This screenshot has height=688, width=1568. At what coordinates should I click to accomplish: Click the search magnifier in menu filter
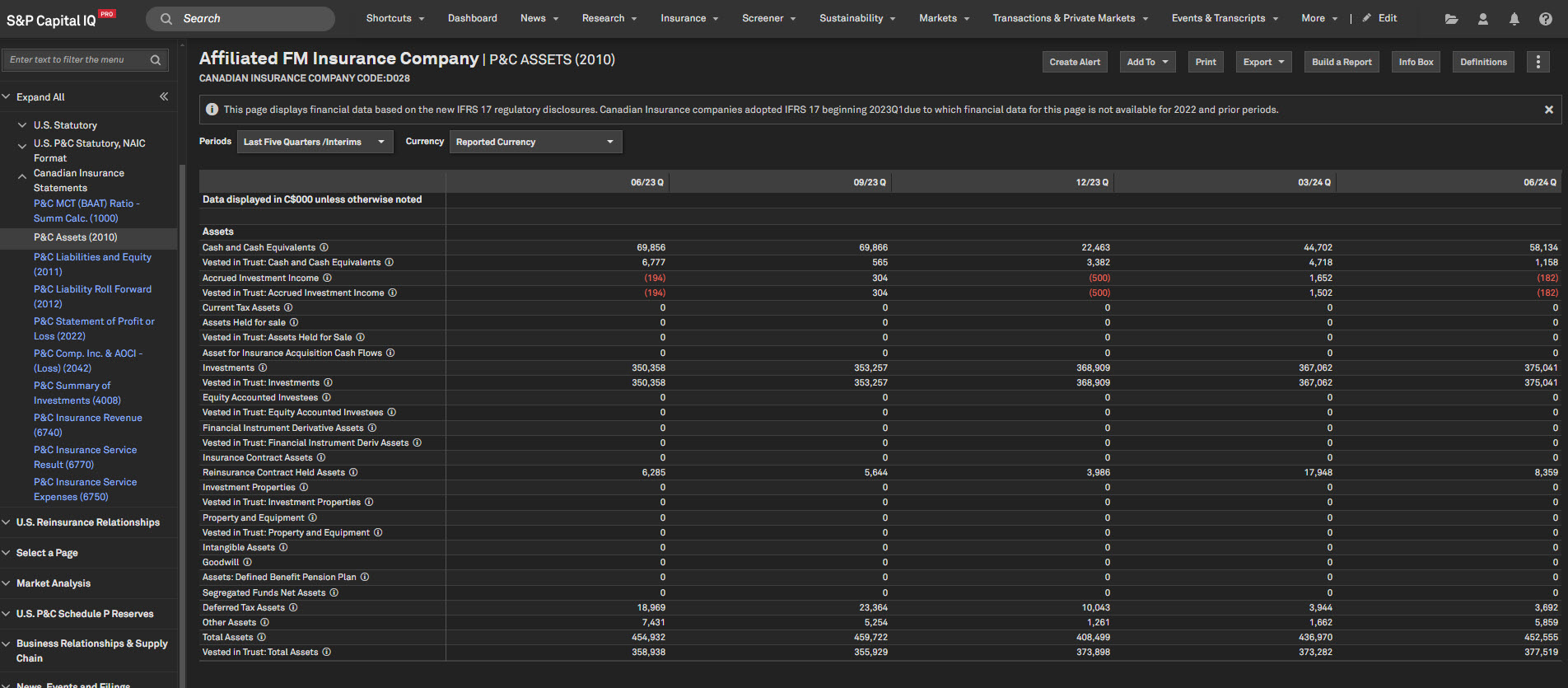click(156, 60)
